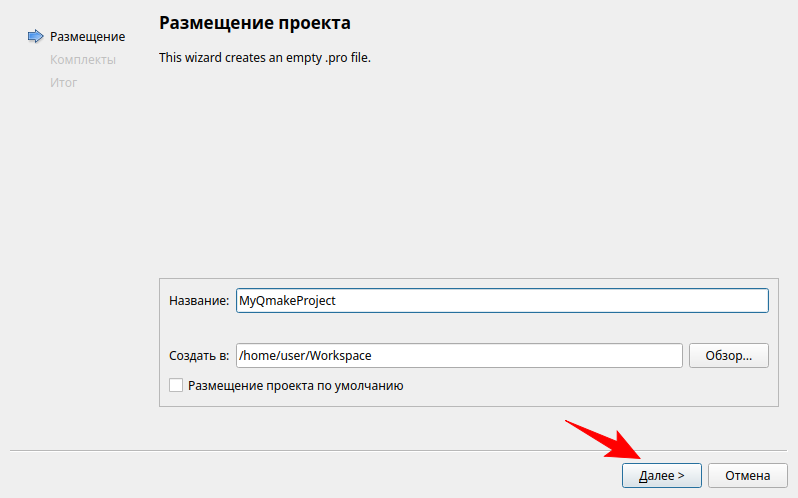
Task: Click the Размещение проекта page heading
Action: (x=255, y=22)
